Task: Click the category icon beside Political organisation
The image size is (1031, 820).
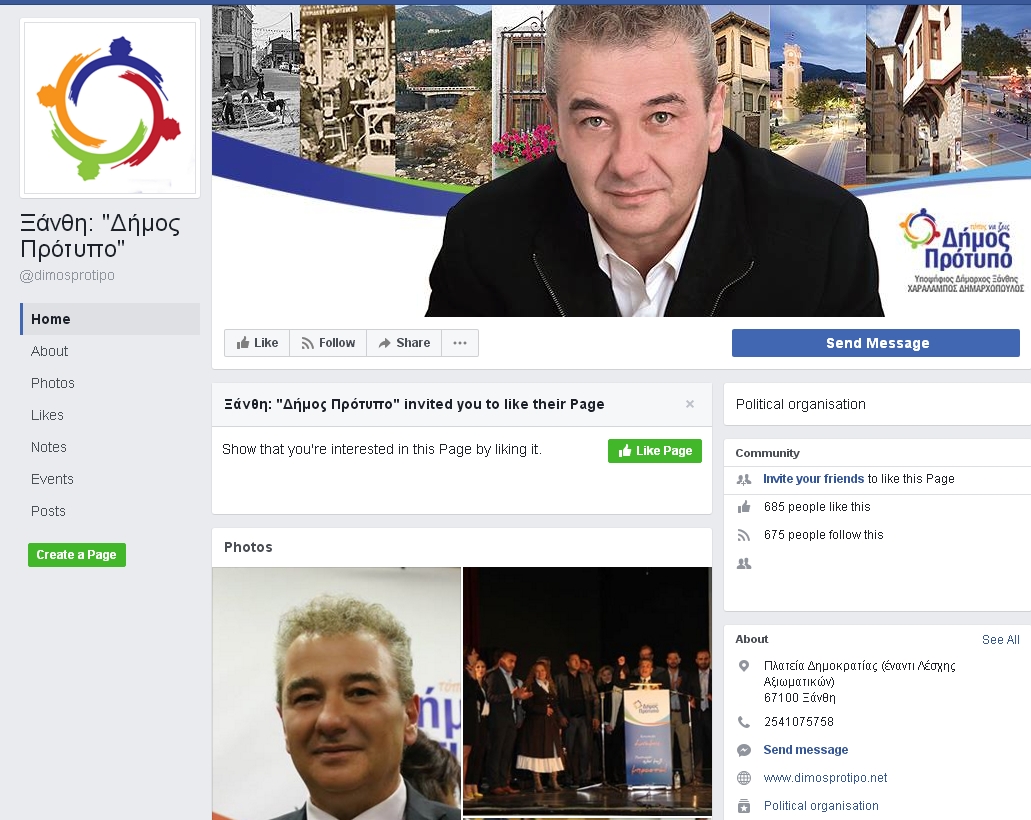Action: [744, 806]
